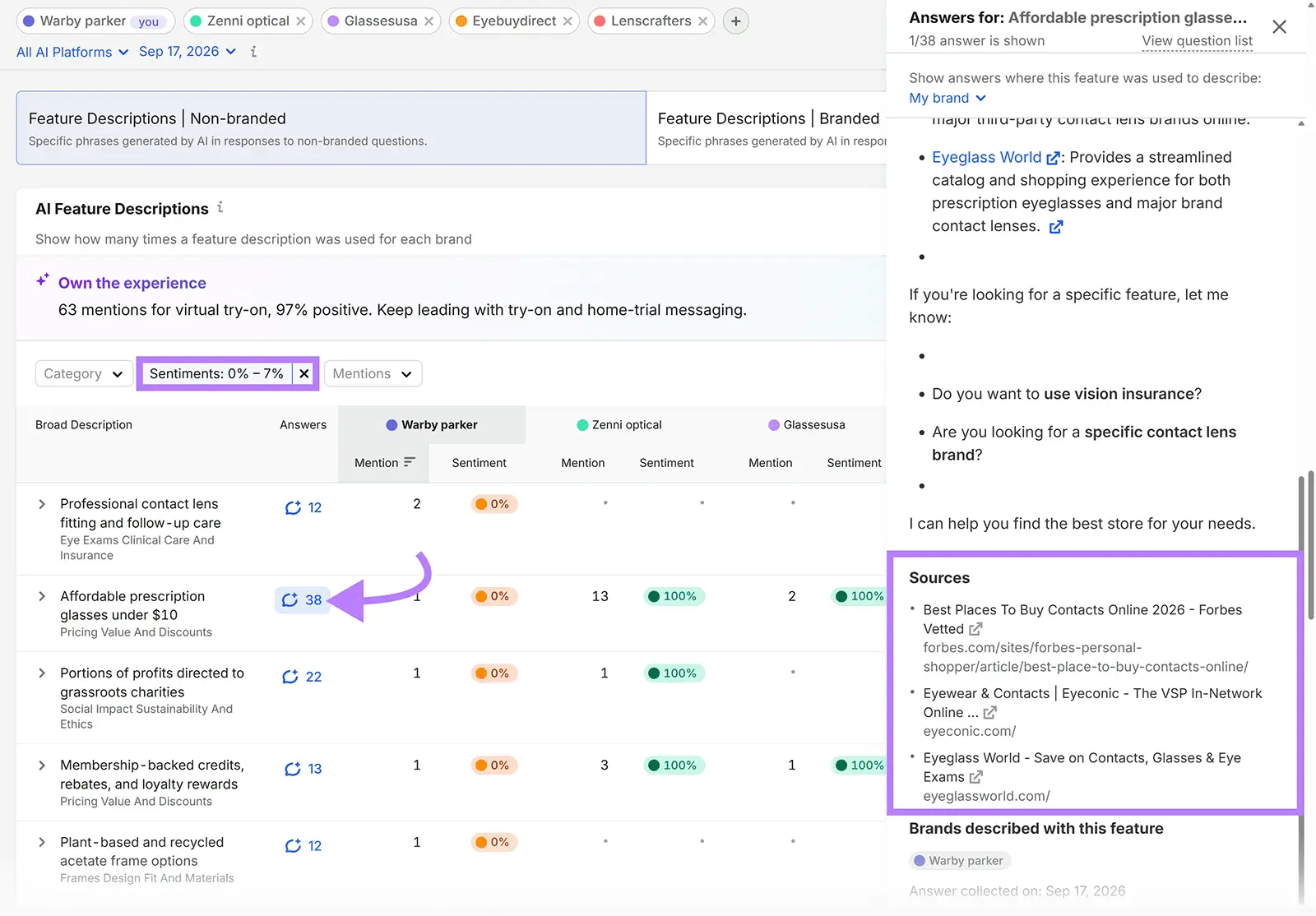This screenshot has width=1316, height=916.
Task: Remove Zenni optical competitor chip
Action: 301,21
